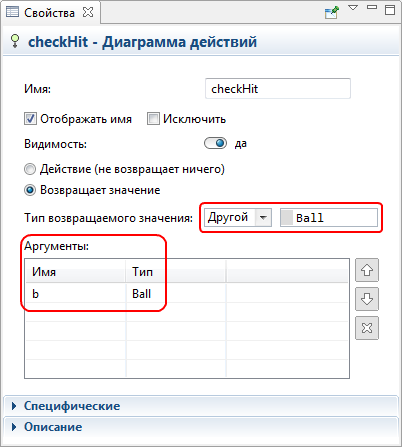Move argument up with arrow button
402x447 pixels.
367,270
